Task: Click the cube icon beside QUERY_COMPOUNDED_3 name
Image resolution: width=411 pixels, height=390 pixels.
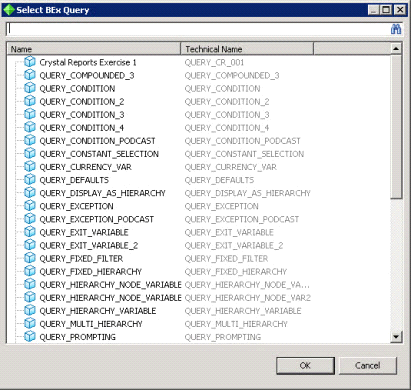Action: click(30, 75)
